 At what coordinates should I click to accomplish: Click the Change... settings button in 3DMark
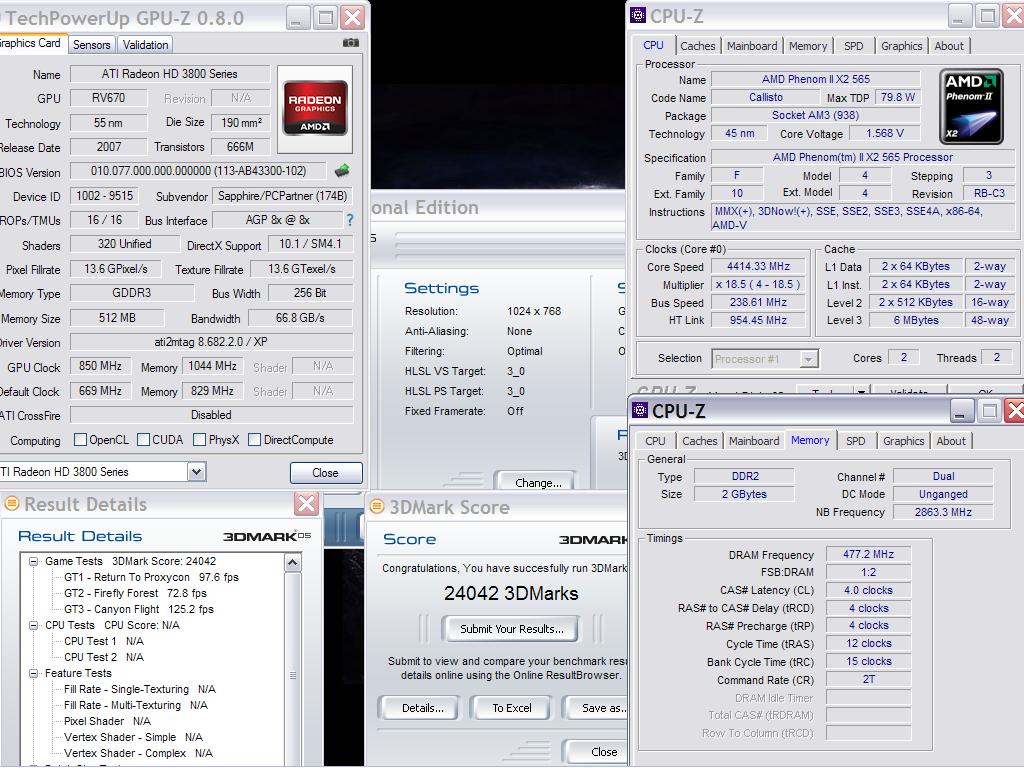(537, 483)
